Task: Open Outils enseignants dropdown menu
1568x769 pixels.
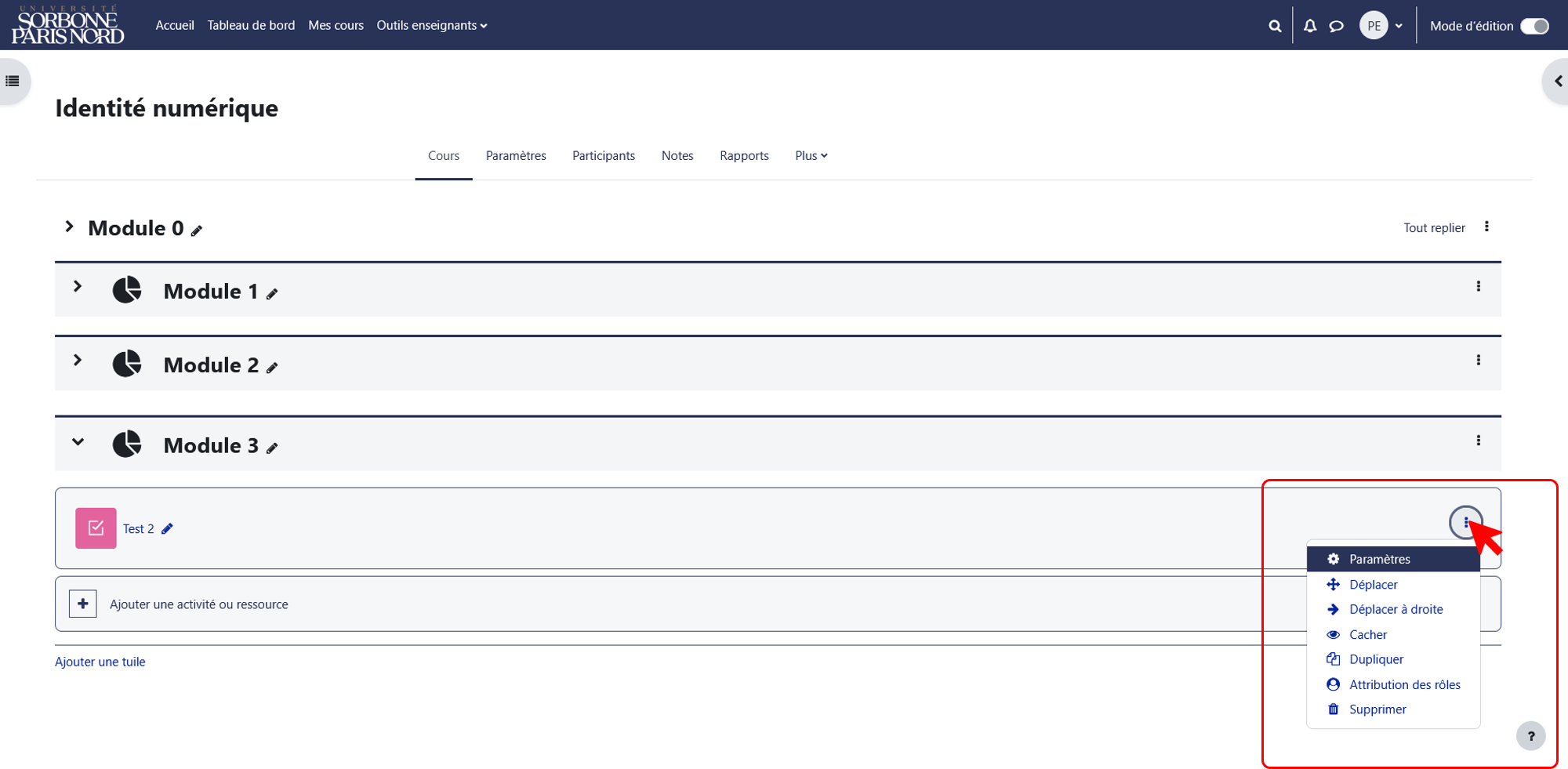Action: tap(432, 26)
